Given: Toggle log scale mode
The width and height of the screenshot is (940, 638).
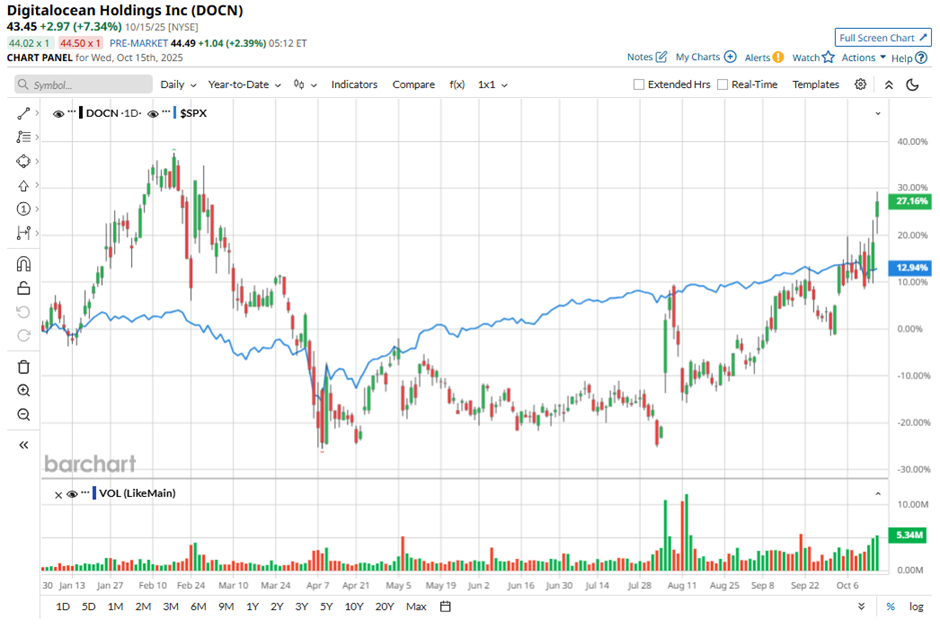Looking at the screenshot, I should (x=916, y=607).
